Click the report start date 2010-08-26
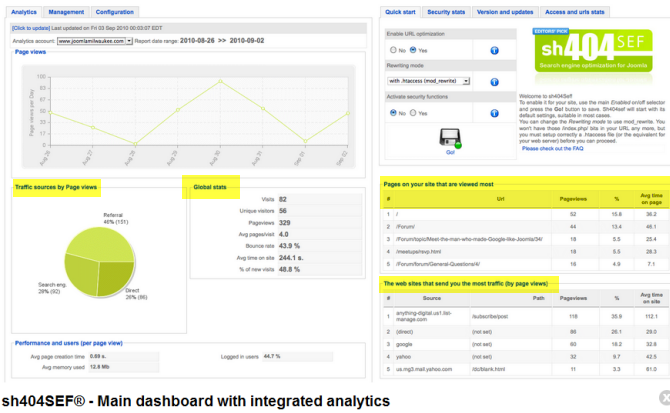This screenshot has width=670, height=413. click(197, 41)
